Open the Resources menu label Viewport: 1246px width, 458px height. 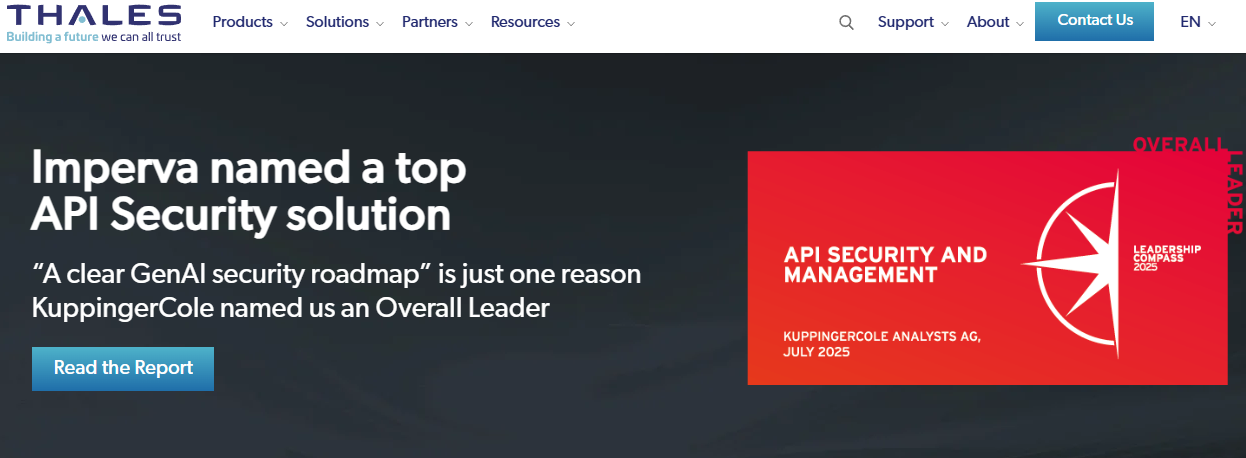tap(527, 22)
